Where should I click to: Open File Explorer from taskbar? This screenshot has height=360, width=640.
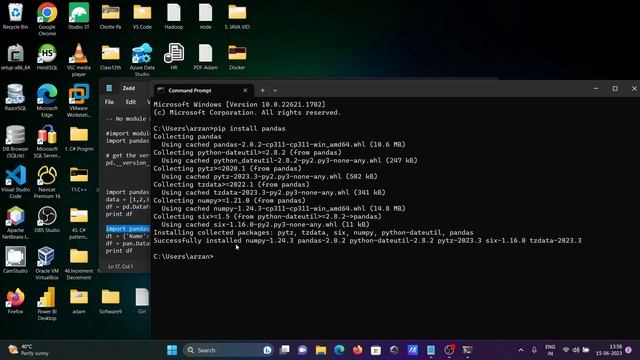click(x=321, y=350)
